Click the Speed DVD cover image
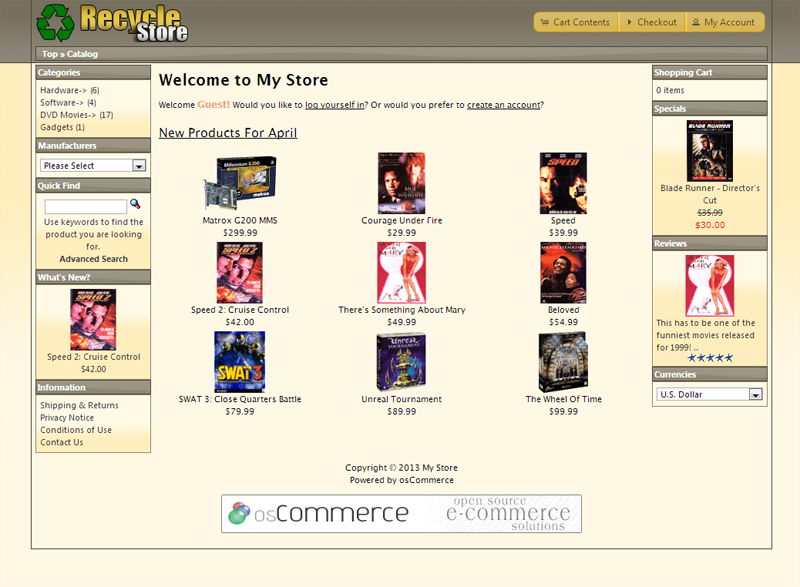The height and width of the screenshot is (587, 800). 563,183
